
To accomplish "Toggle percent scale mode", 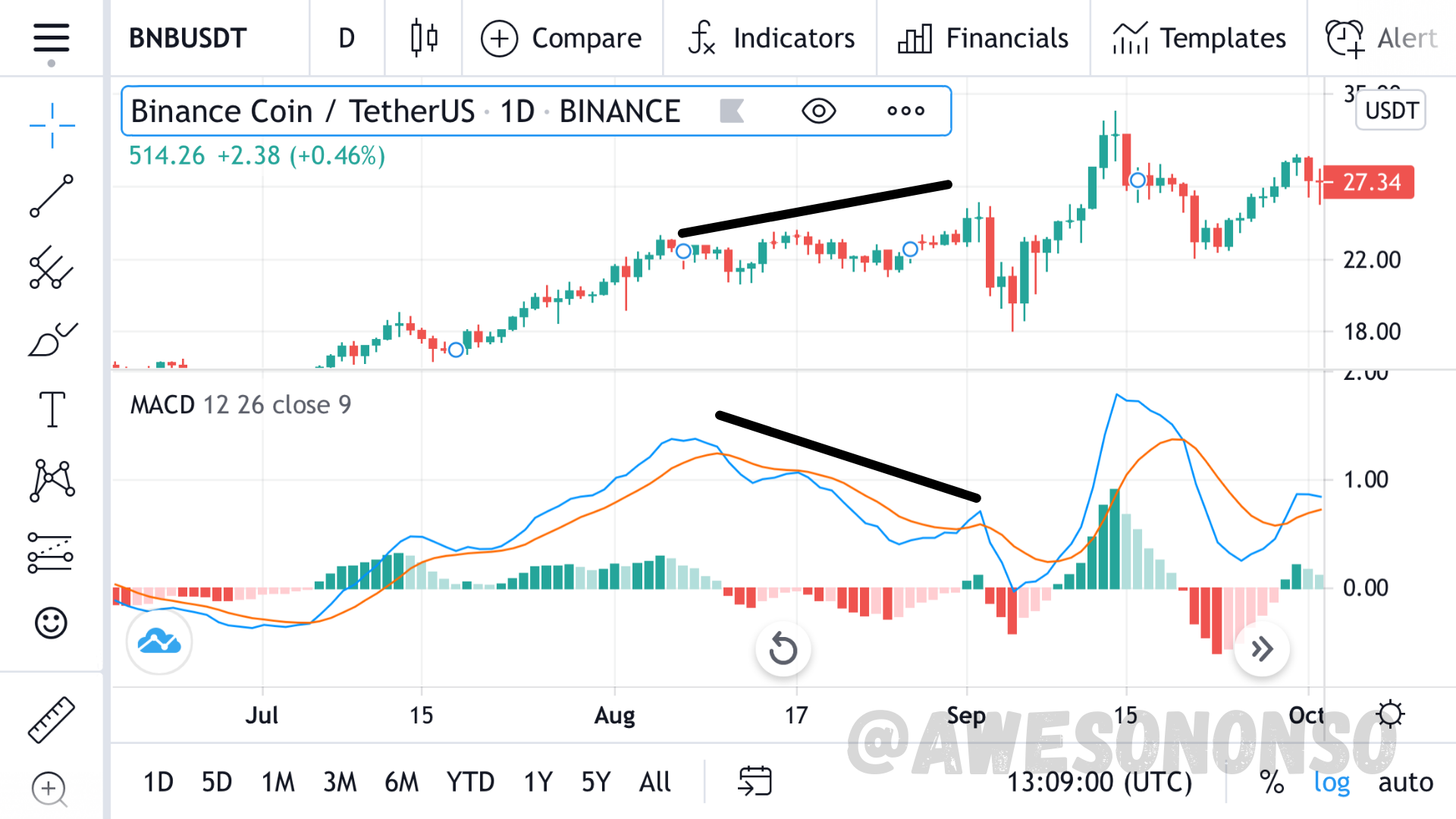I will pos(1272,782).
